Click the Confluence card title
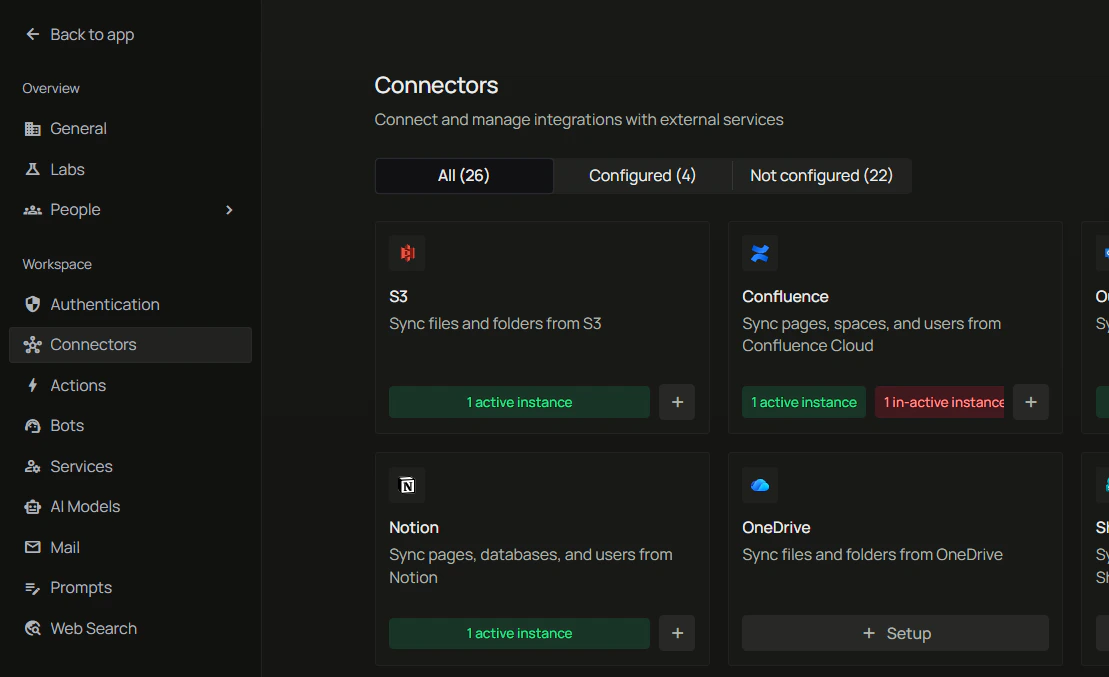The image size is (1109, 677). coord(785,296)
